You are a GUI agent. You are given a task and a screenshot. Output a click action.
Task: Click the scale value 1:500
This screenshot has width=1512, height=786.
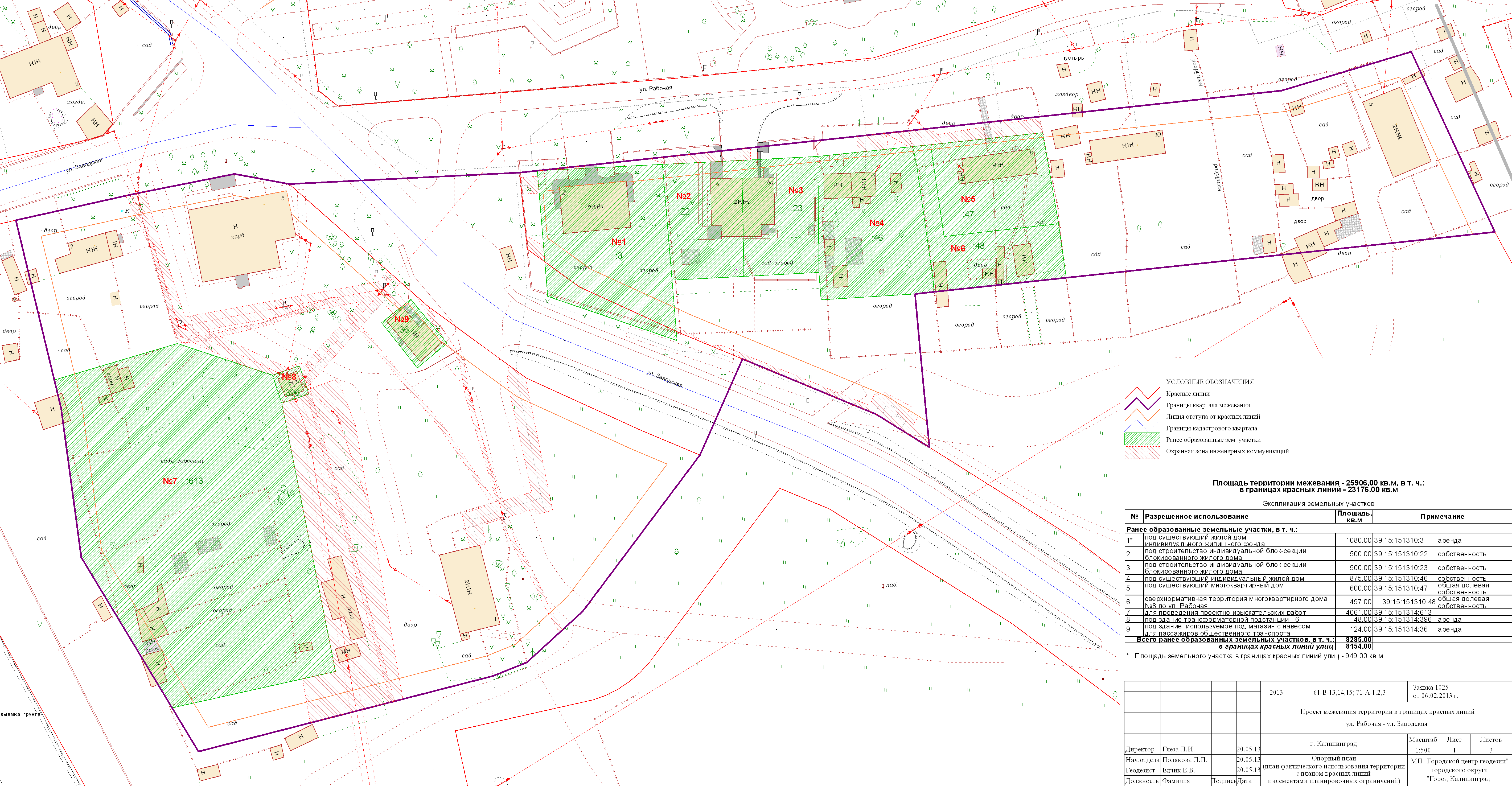click(x=1422, y=750)
